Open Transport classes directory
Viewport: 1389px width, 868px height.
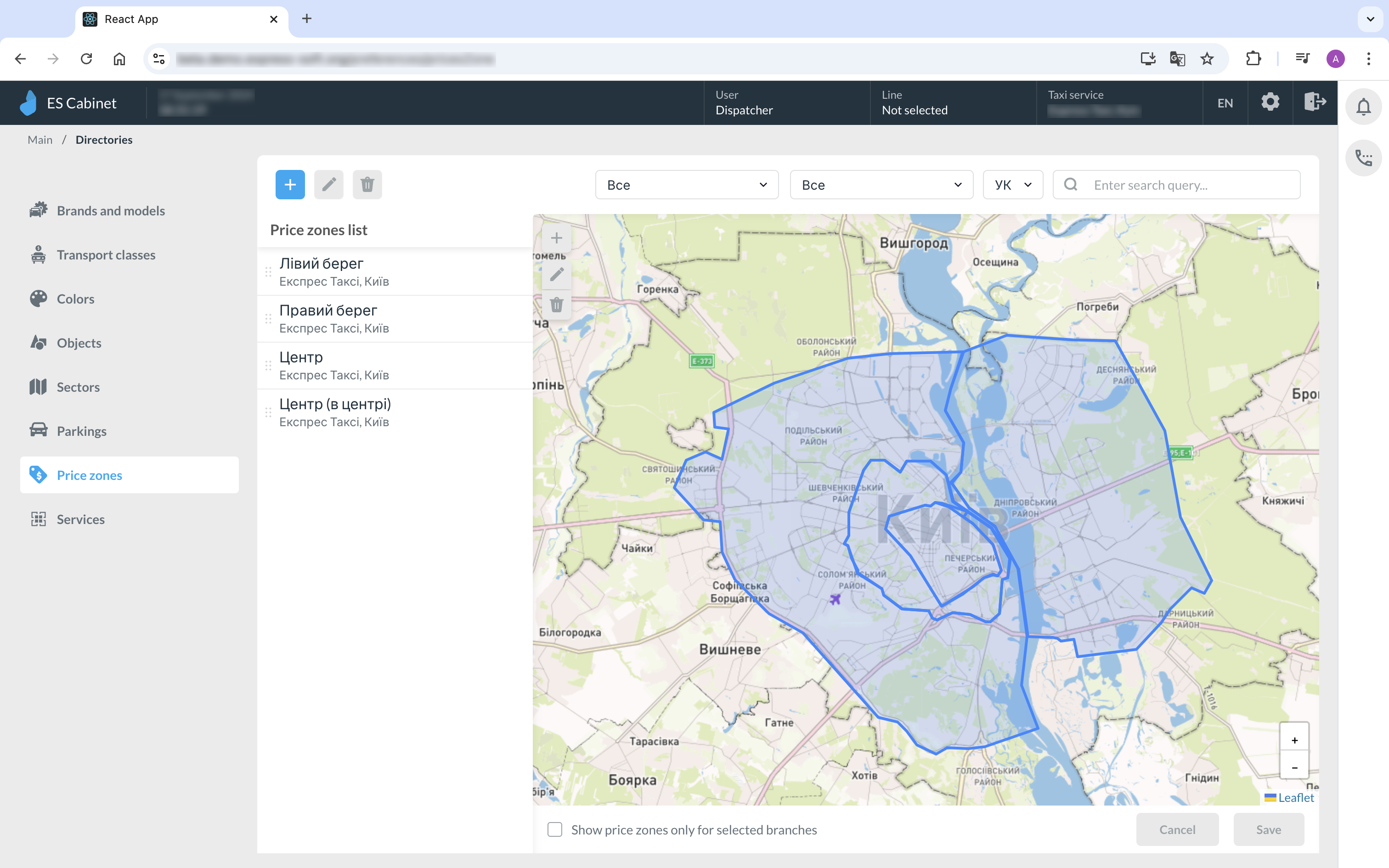129,255
